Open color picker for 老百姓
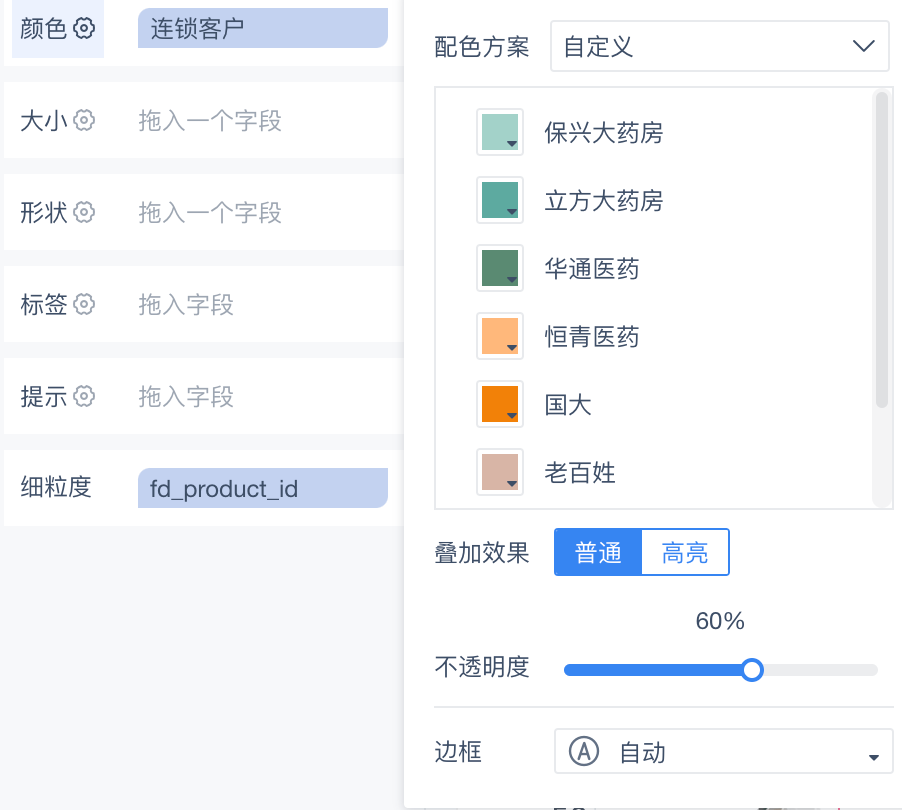The width and height of the screenshot is (902, 810). coord(500,472)
